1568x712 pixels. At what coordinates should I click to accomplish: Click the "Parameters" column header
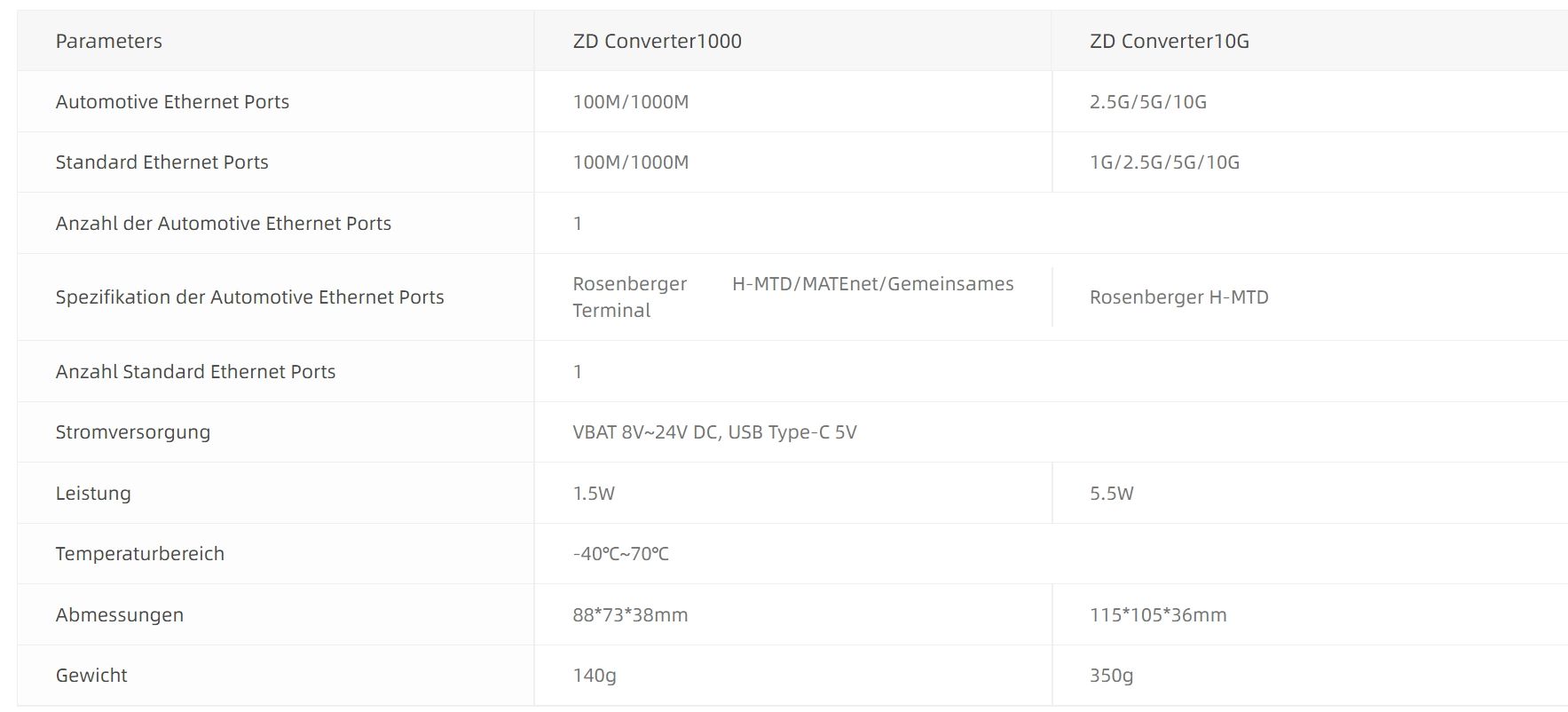[108, 41]
